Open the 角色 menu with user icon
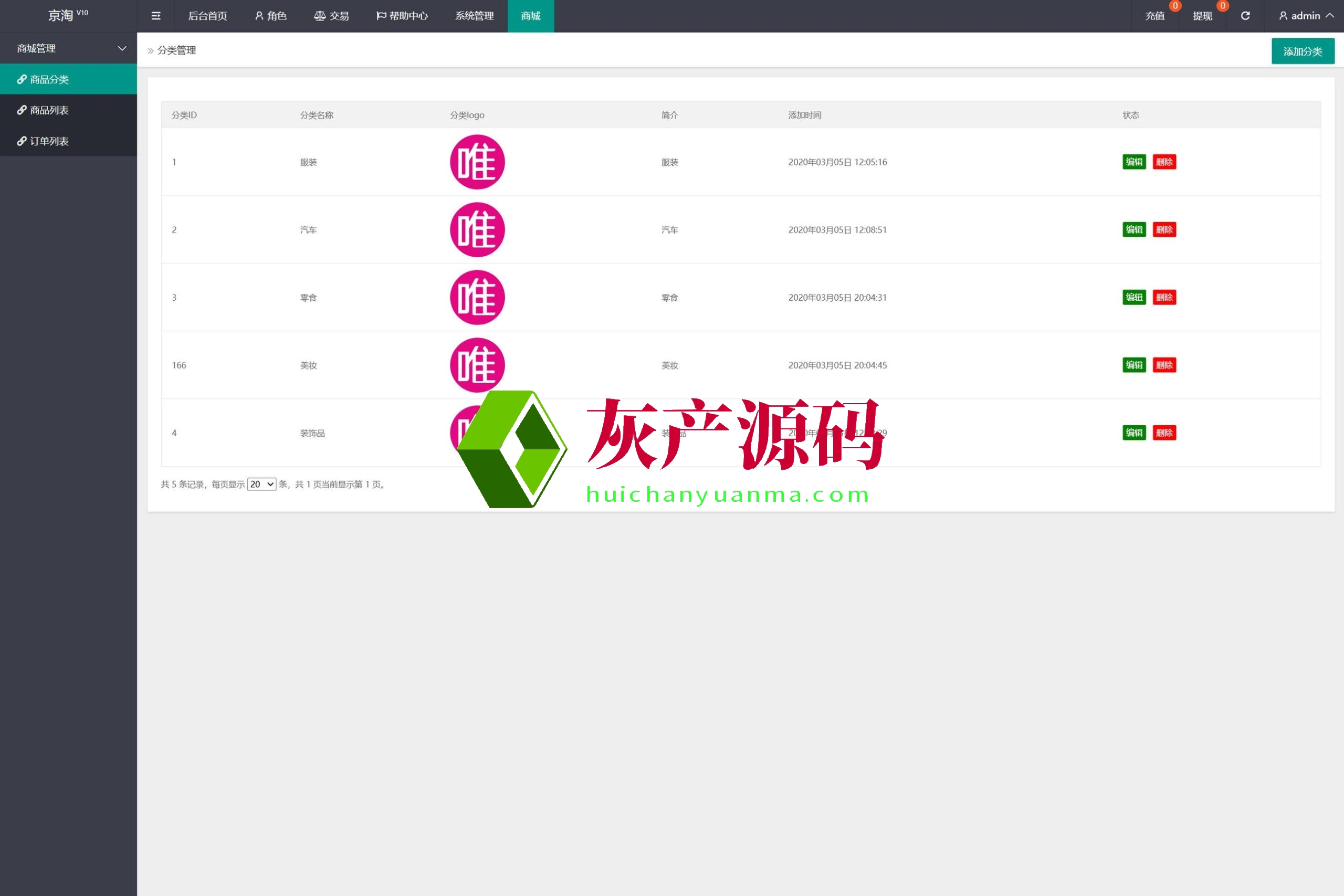Screen dimensions: 1344x896 [x=270, y=16]
